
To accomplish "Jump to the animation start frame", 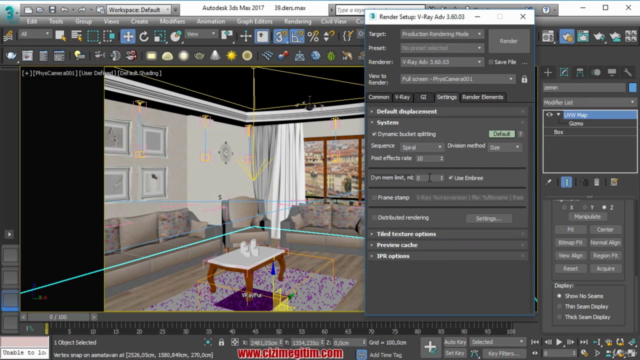I will [535, 342].
